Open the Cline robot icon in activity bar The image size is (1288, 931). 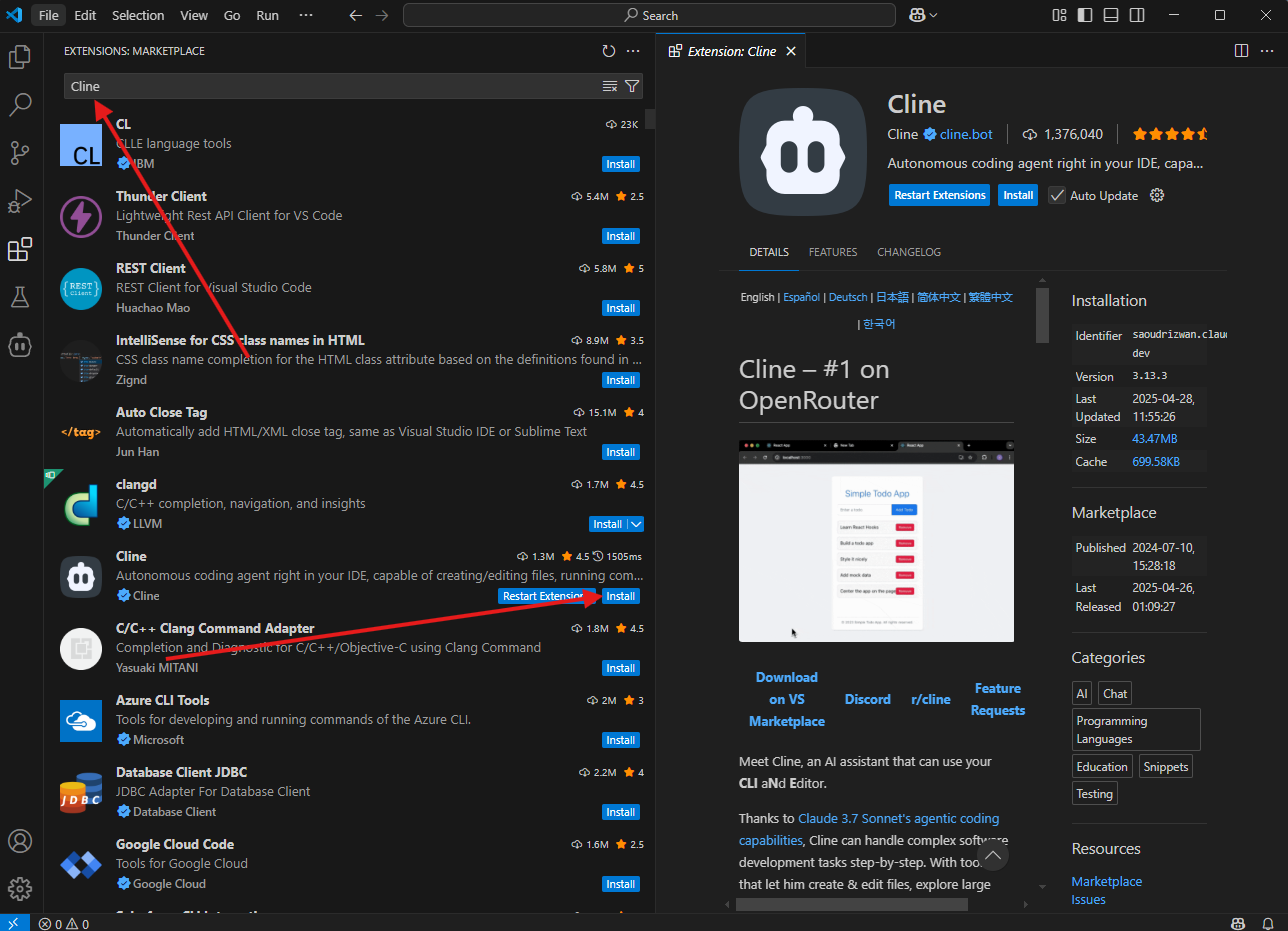pyautogui.click(x=20, y=345)
